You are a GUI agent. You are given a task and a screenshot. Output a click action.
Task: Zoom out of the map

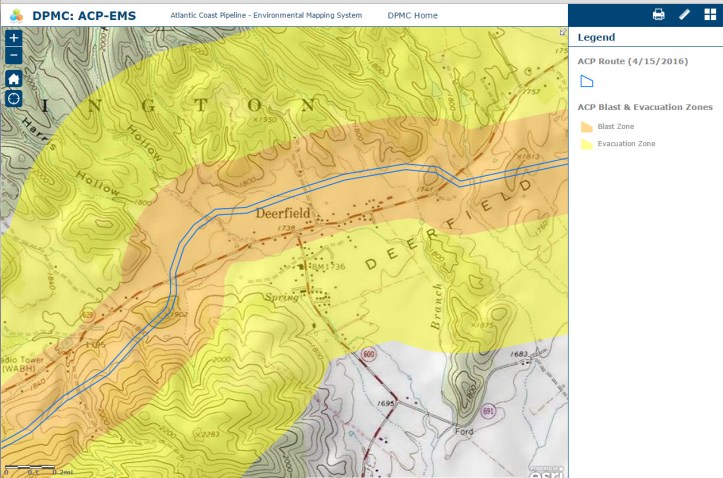[14, 55]
